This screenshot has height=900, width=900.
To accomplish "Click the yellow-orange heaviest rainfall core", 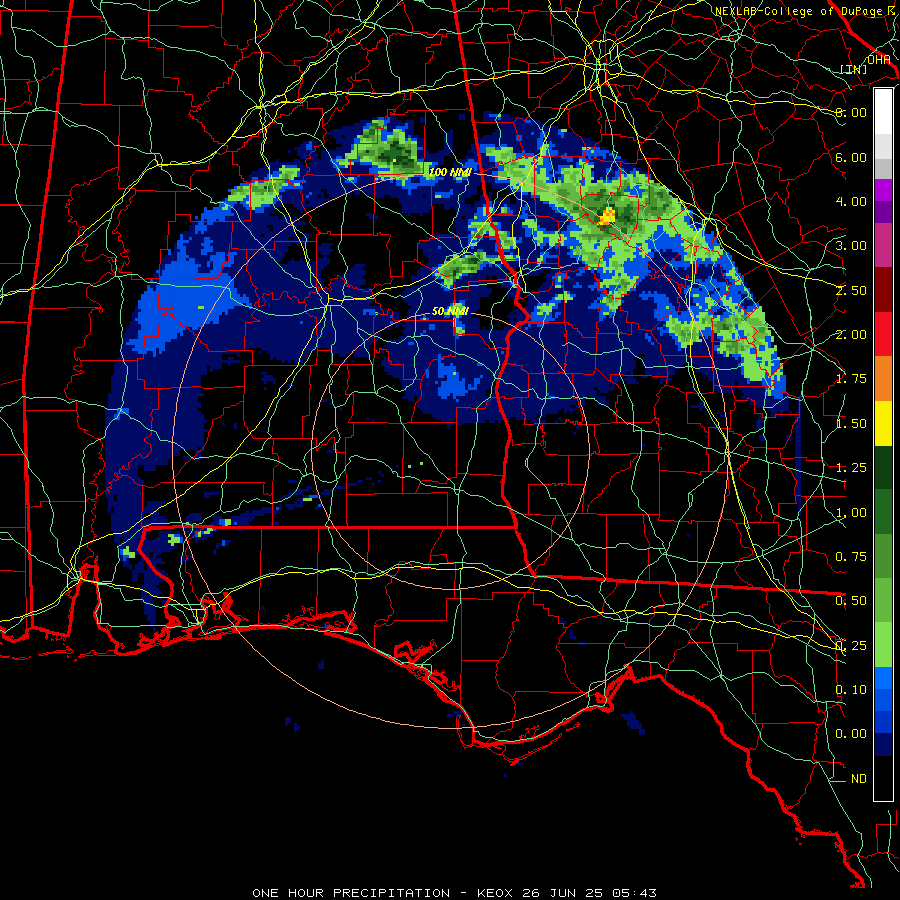I will (x=607, y=216).
